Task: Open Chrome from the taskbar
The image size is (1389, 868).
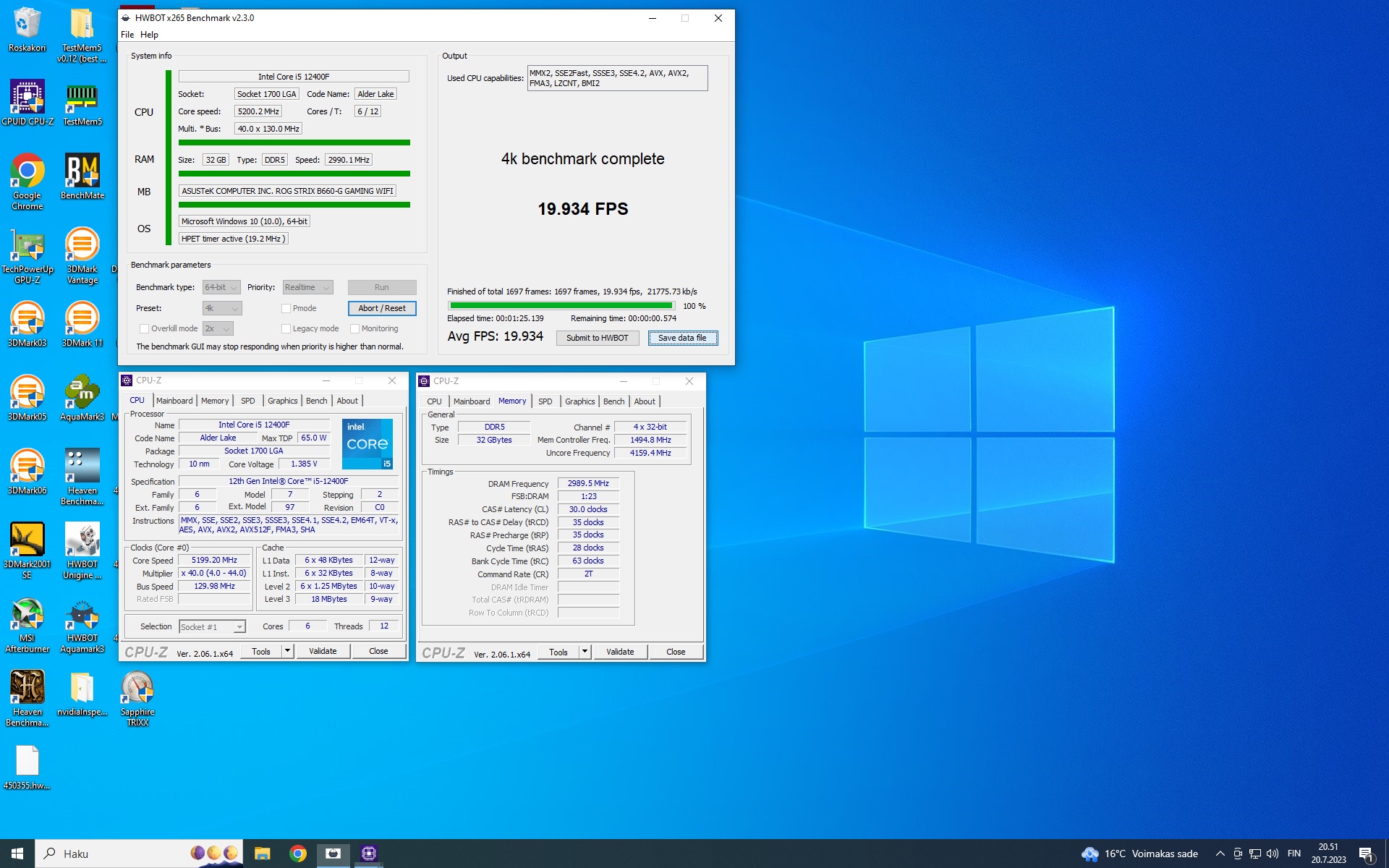Action: click(x=297, y=854)
